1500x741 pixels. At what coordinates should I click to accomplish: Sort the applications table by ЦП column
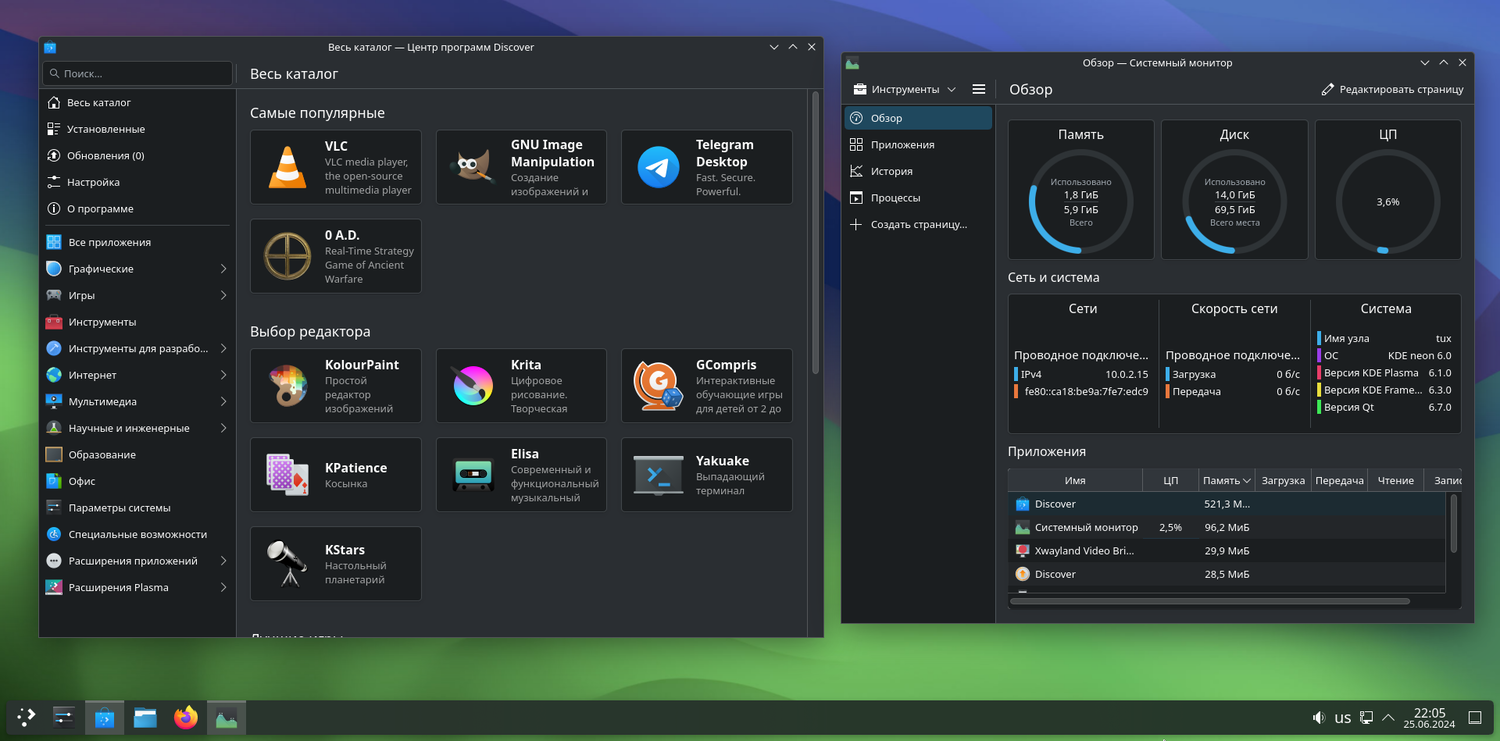tap(1171, 480)
